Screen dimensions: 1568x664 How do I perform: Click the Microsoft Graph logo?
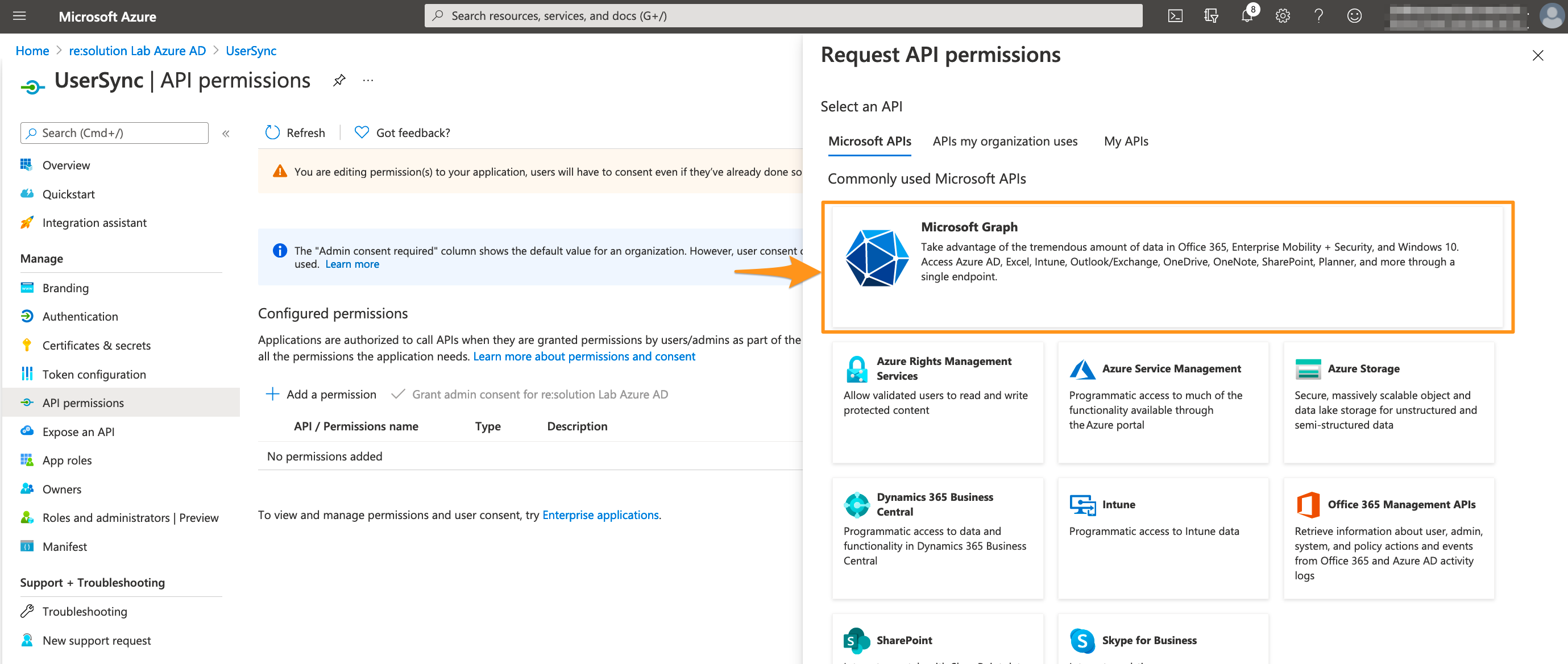click(877, 258)
